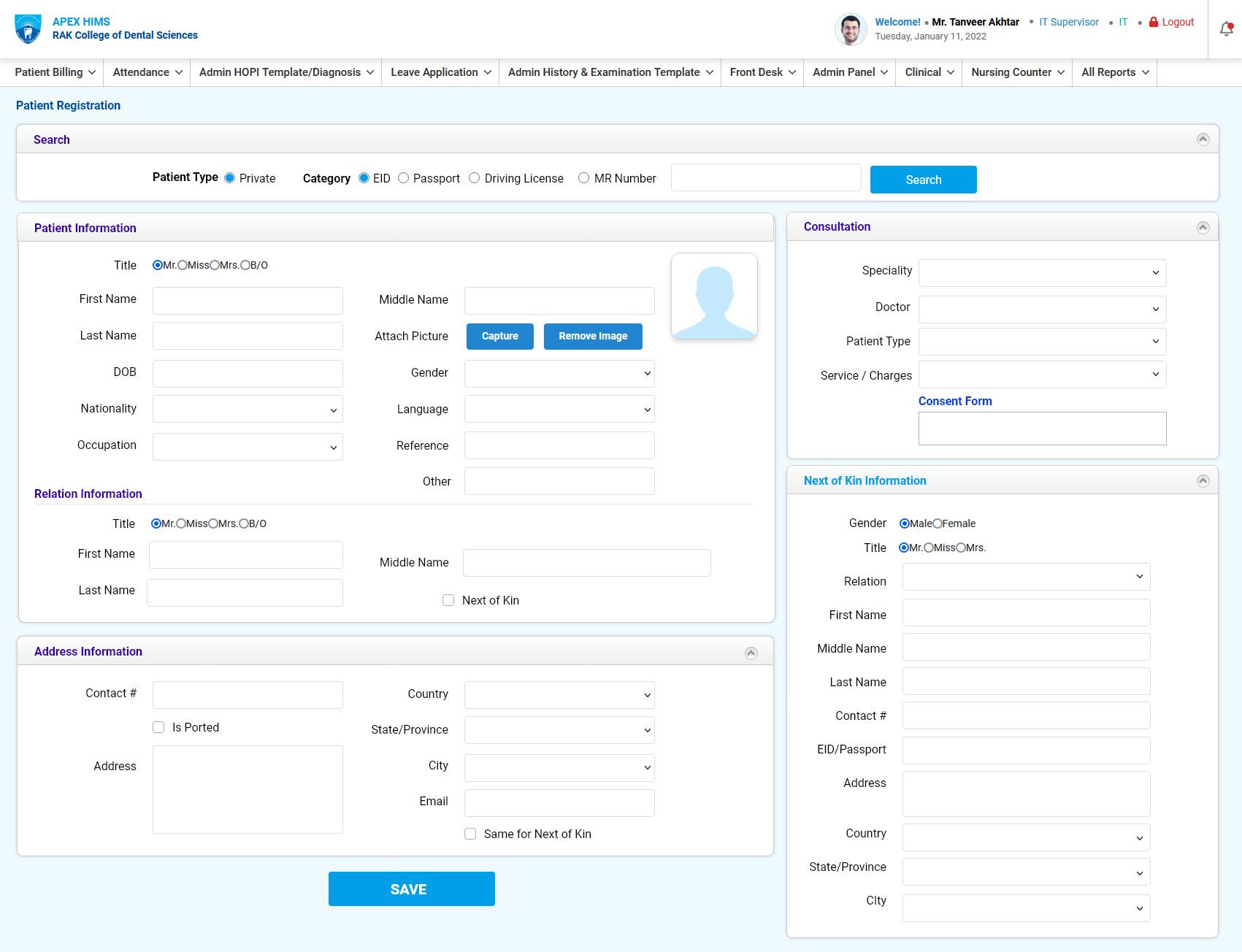This screenshot has height=952, width=1242.
Task: Click the search text input field
Action: [766, 177]
